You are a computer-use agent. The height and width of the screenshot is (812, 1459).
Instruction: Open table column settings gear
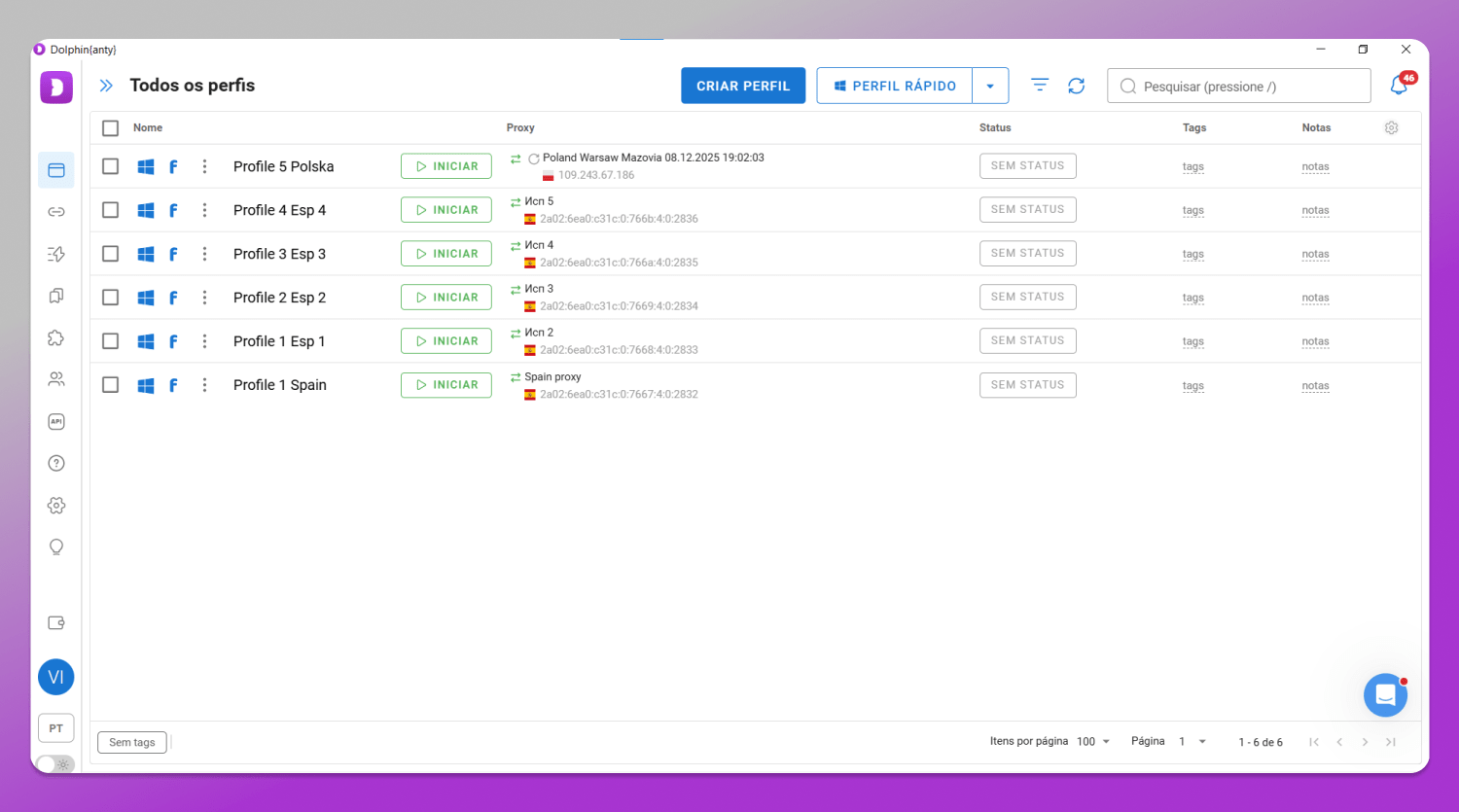click(1392, 127)
